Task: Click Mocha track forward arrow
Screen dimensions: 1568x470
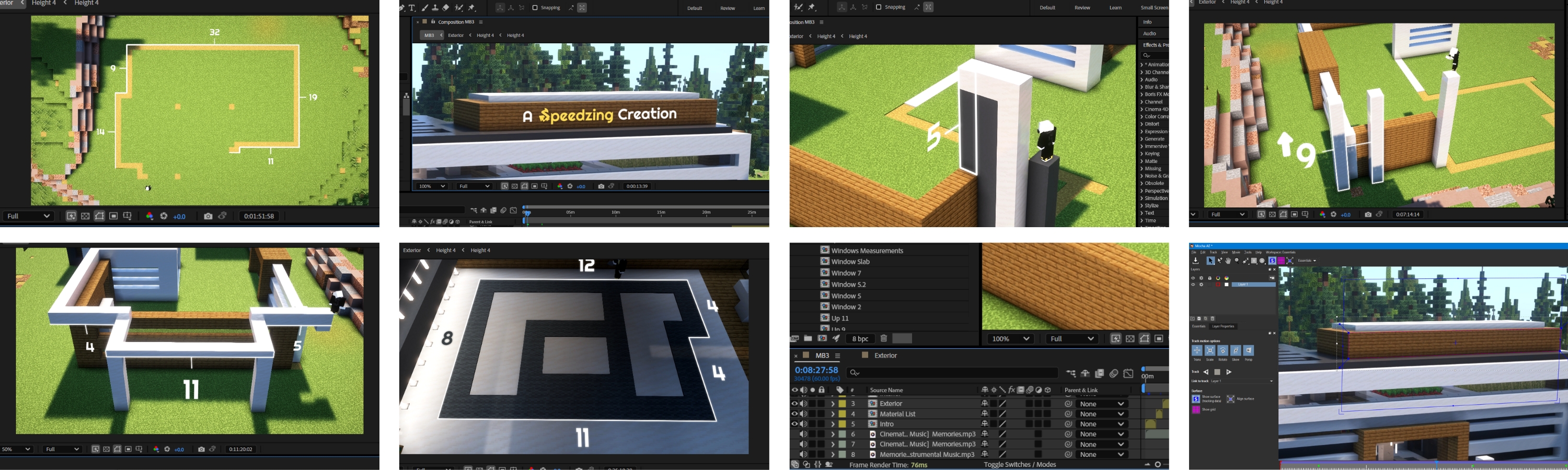Action: (x=1229, y=372)
